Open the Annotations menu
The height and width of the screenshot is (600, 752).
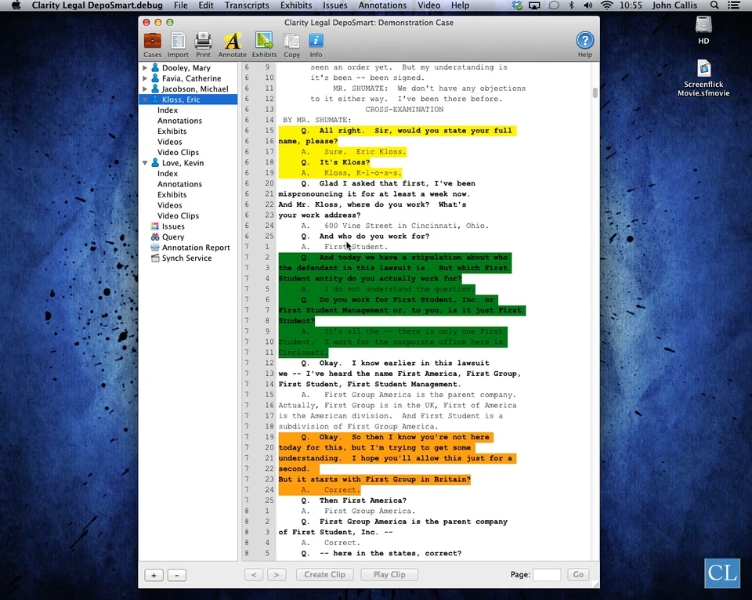click(382, 5)
